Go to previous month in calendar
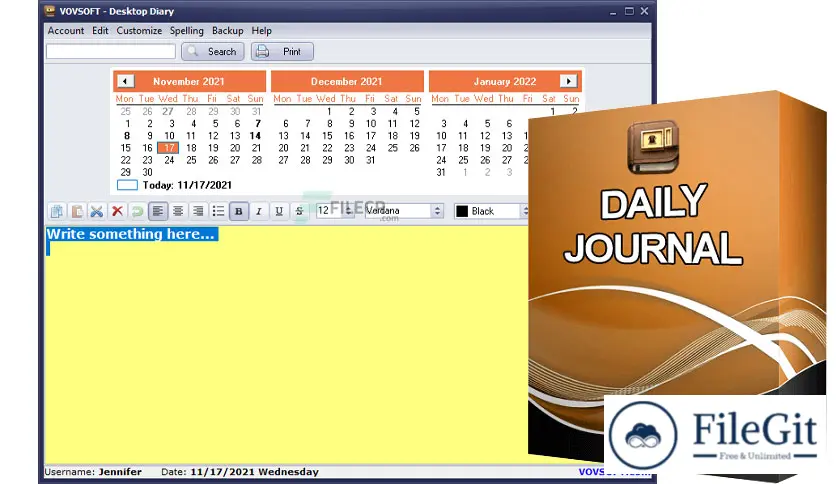The height and width of the screenshot is (484, 836). [x=125, y=81]
